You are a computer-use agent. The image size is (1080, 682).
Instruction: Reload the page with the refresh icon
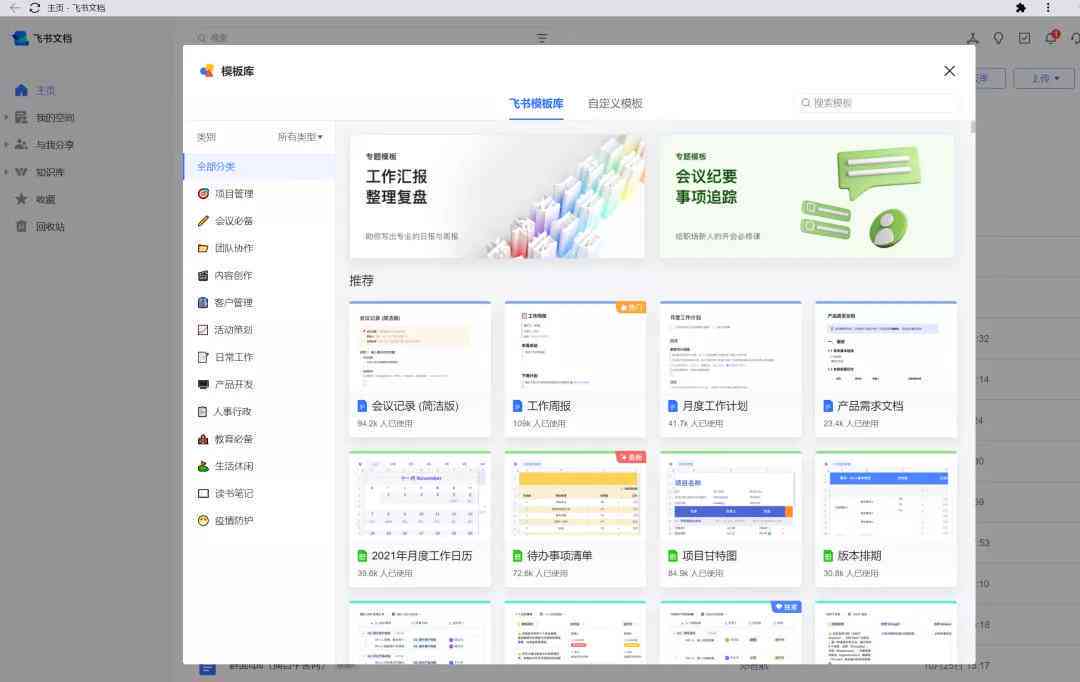tap(34, 8)
